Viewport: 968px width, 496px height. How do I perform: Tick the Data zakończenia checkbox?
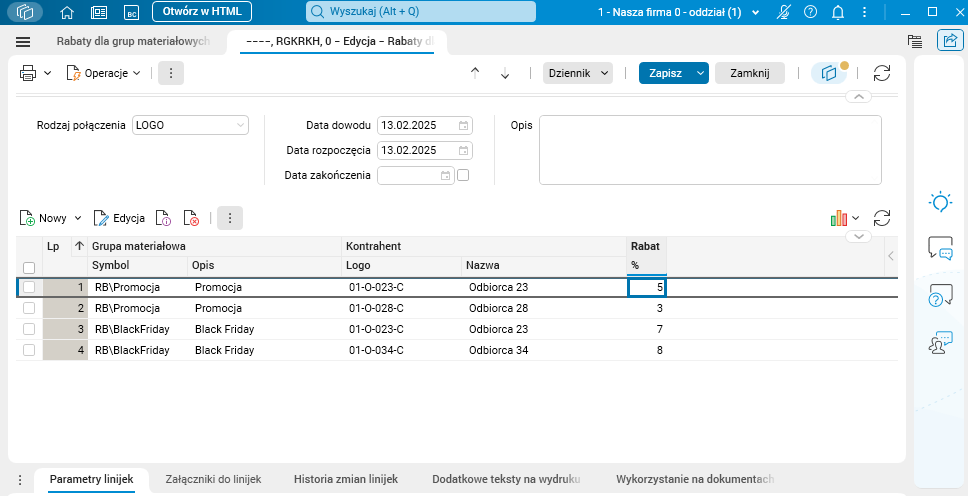pos(463,175)
